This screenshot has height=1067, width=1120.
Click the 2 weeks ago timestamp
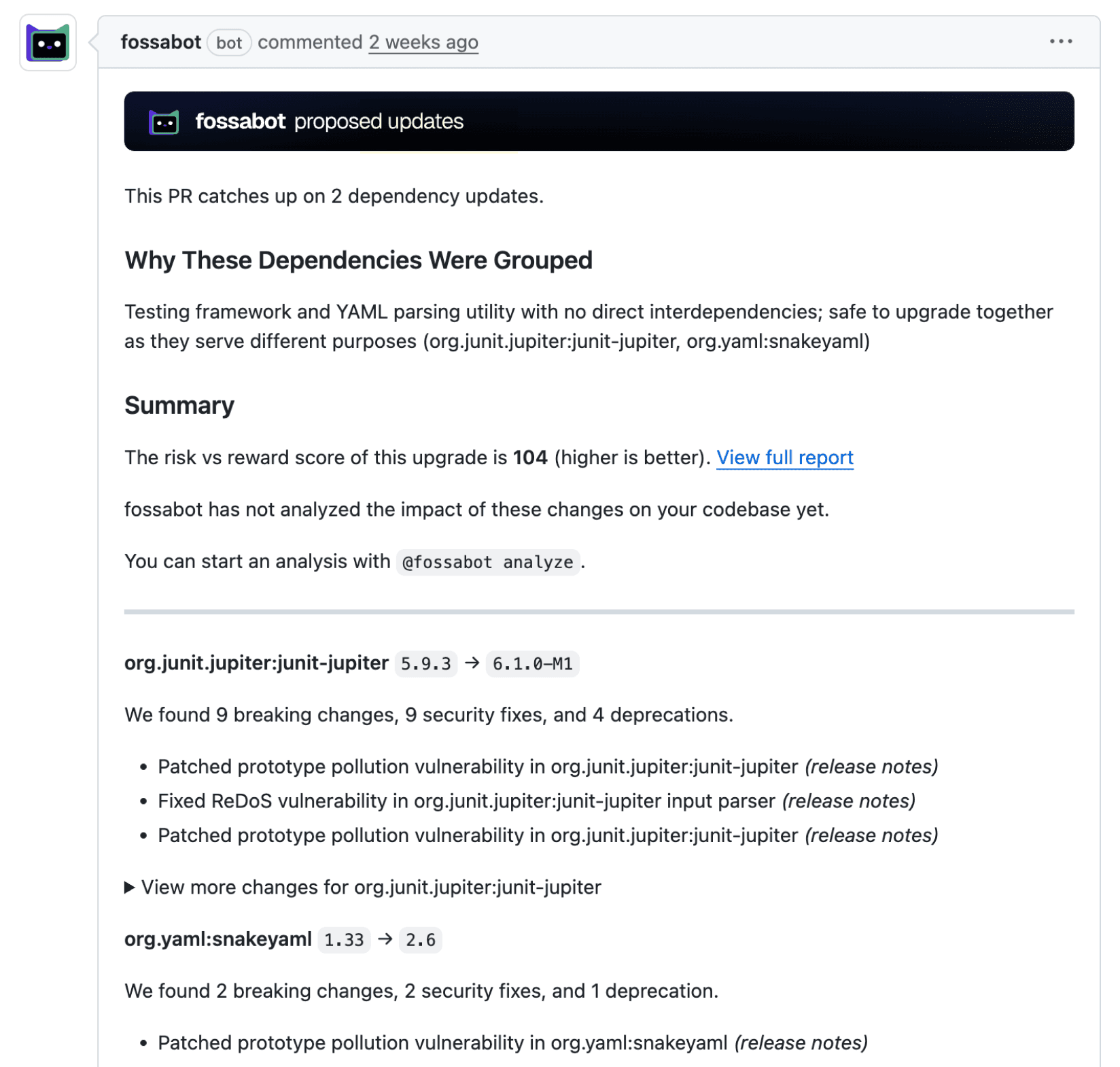click(423, 42)
